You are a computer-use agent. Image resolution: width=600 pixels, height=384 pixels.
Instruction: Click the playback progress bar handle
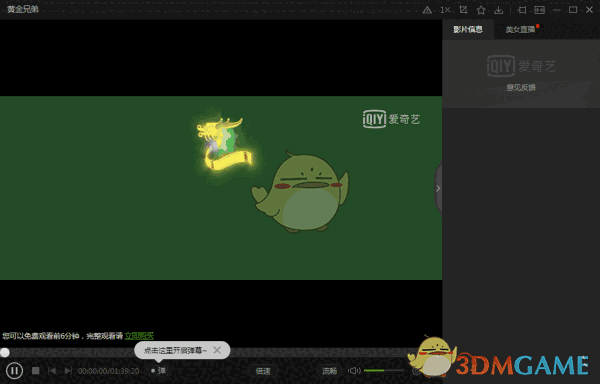5,352
